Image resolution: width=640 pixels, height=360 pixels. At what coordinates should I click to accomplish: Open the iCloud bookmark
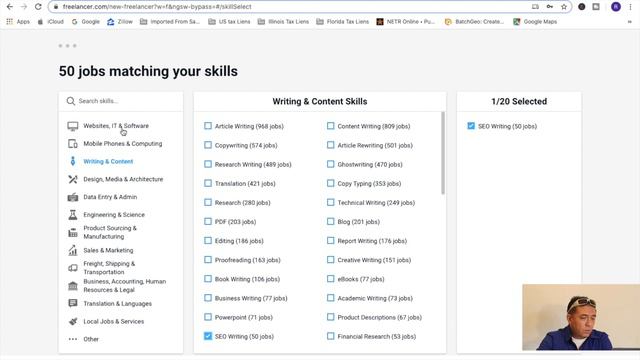51,22
